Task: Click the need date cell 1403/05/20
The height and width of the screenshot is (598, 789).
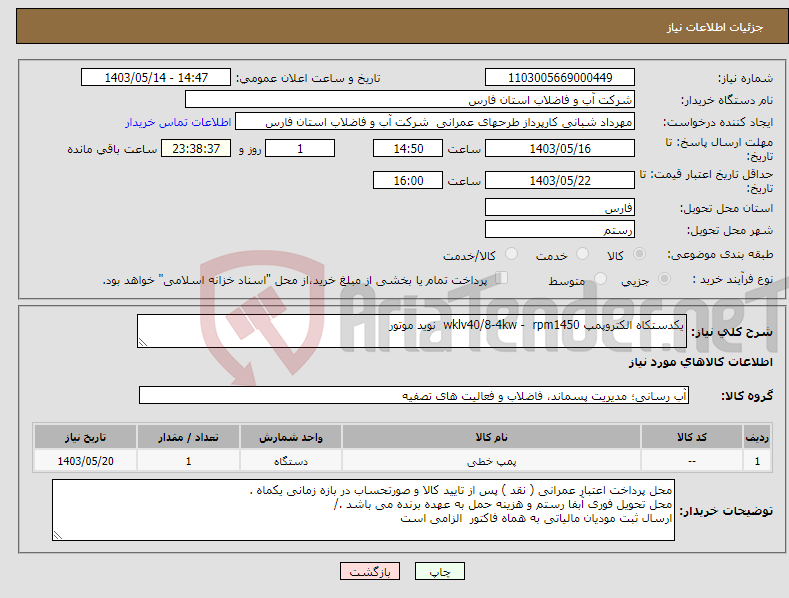Action: pos(86,461)
